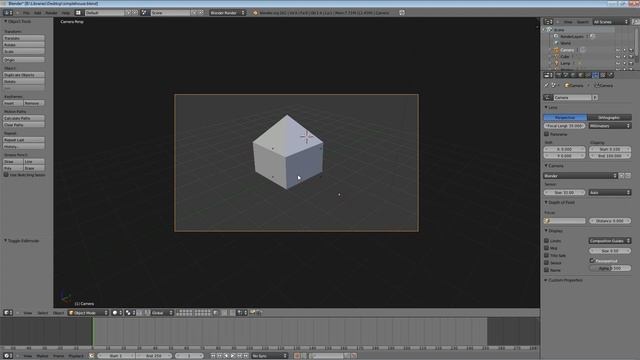Open the No Sync dropdown in timeline
The image size is (640, 360).
269,356
